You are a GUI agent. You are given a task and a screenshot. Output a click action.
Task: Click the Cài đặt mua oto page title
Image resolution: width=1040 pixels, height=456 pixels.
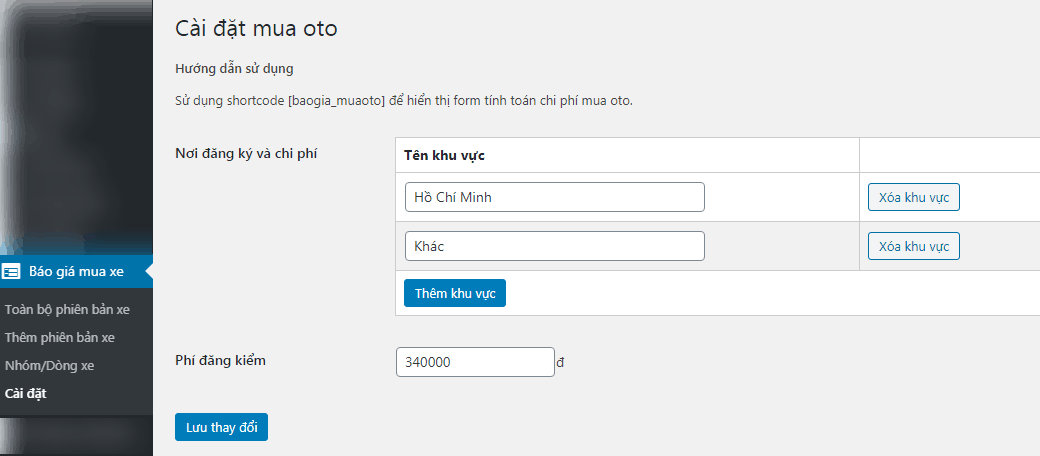(x=256, y=29)
